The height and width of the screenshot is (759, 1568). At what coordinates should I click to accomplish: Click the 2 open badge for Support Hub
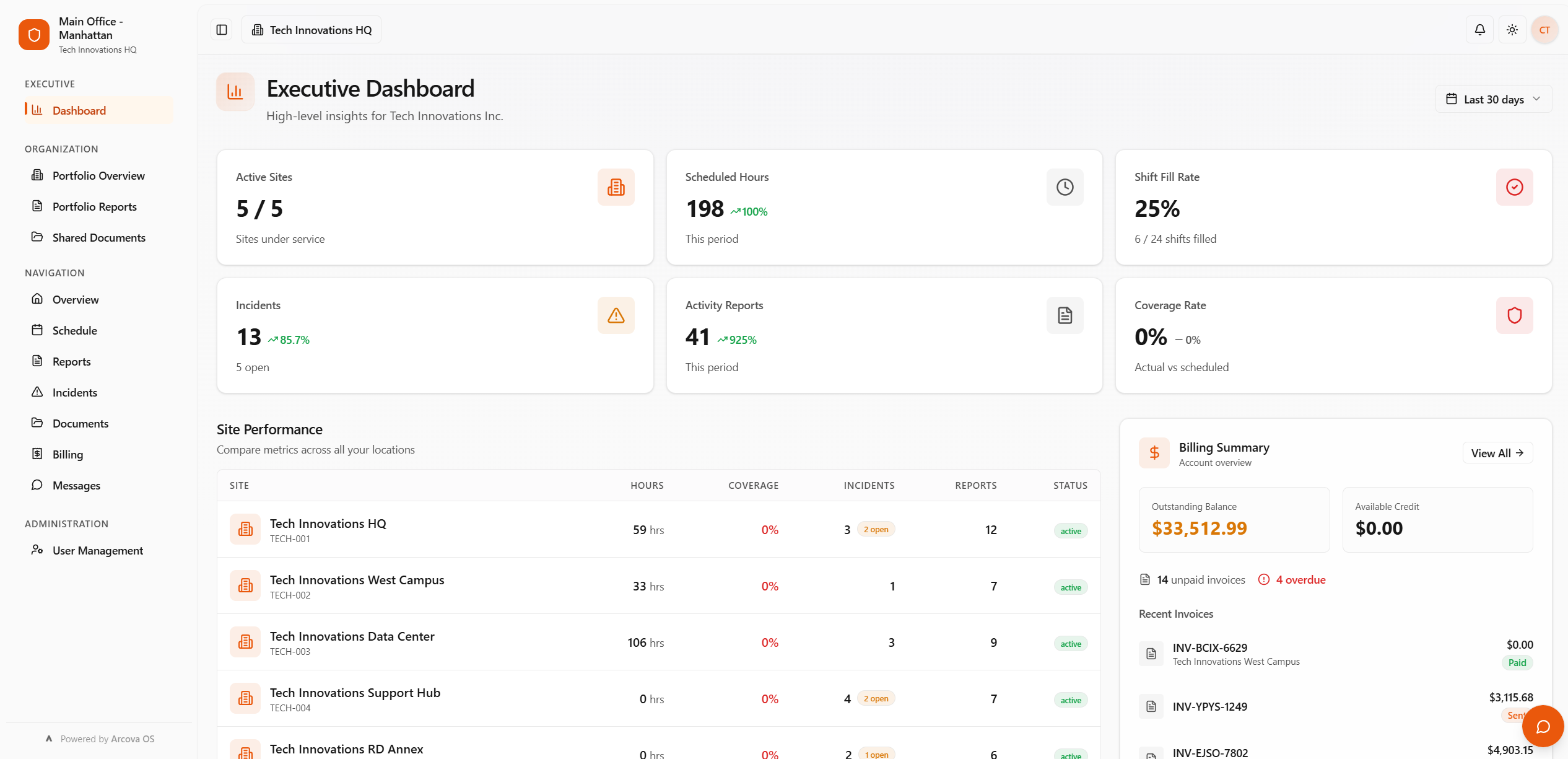pos(876,698)
